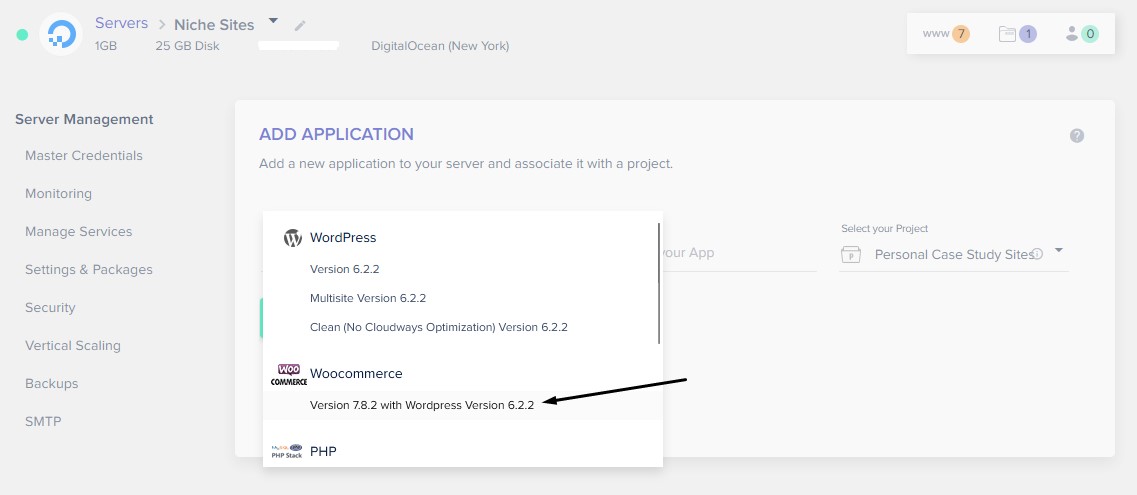
Task: Click the project info icon
Action: point(1037,254)
